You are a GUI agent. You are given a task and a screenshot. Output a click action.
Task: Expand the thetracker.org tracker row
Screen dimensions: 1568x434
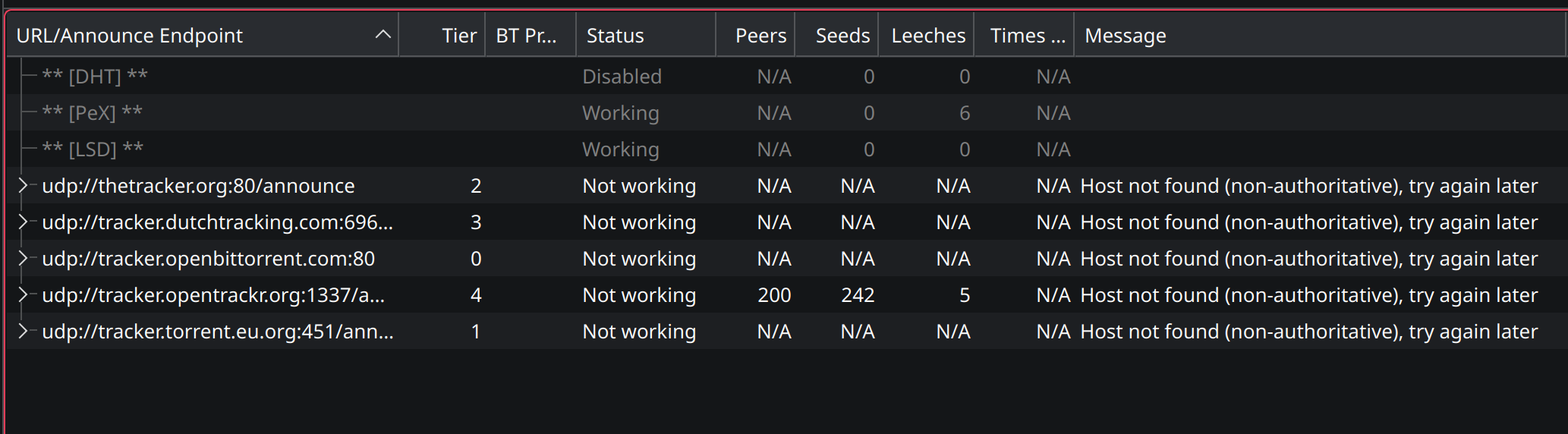[x=23, y=186]
